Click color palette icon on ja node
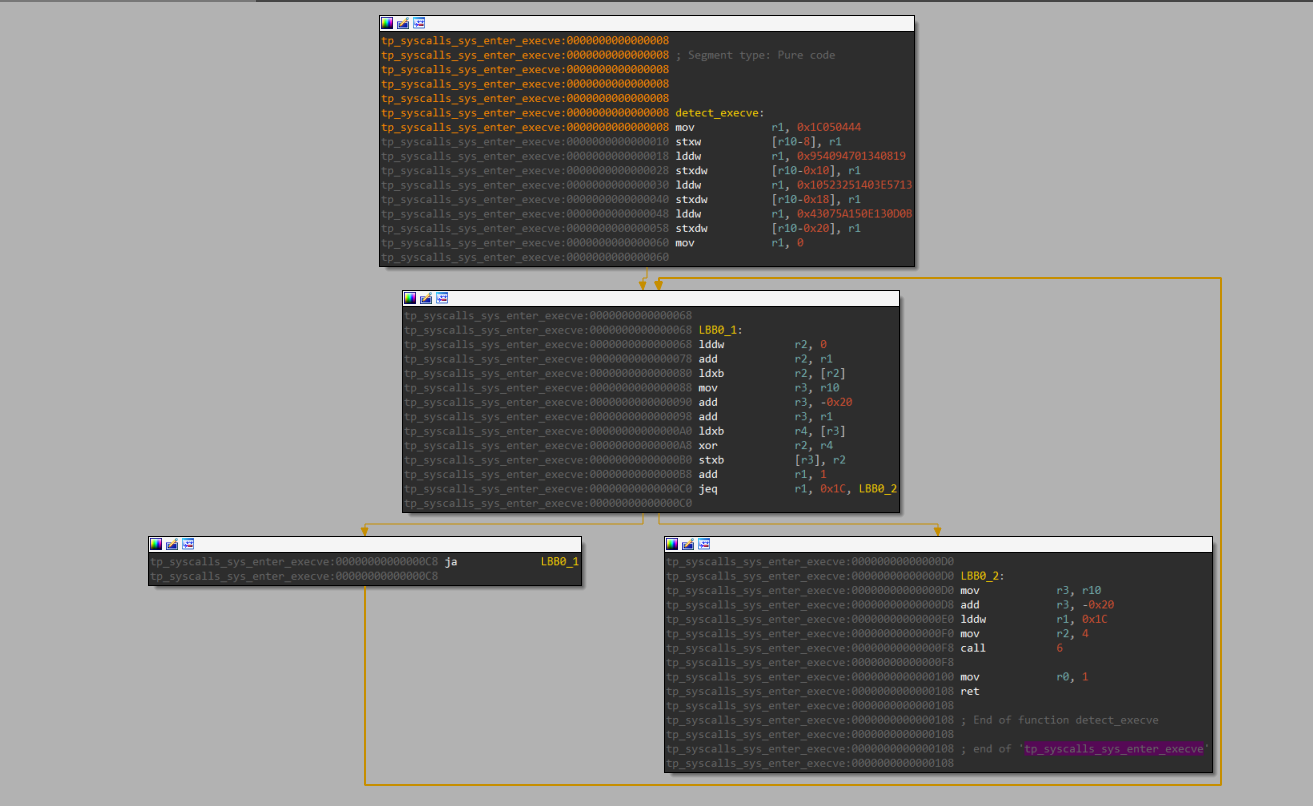The width and height of the screenshot is (1313, 806). [156, 544]
